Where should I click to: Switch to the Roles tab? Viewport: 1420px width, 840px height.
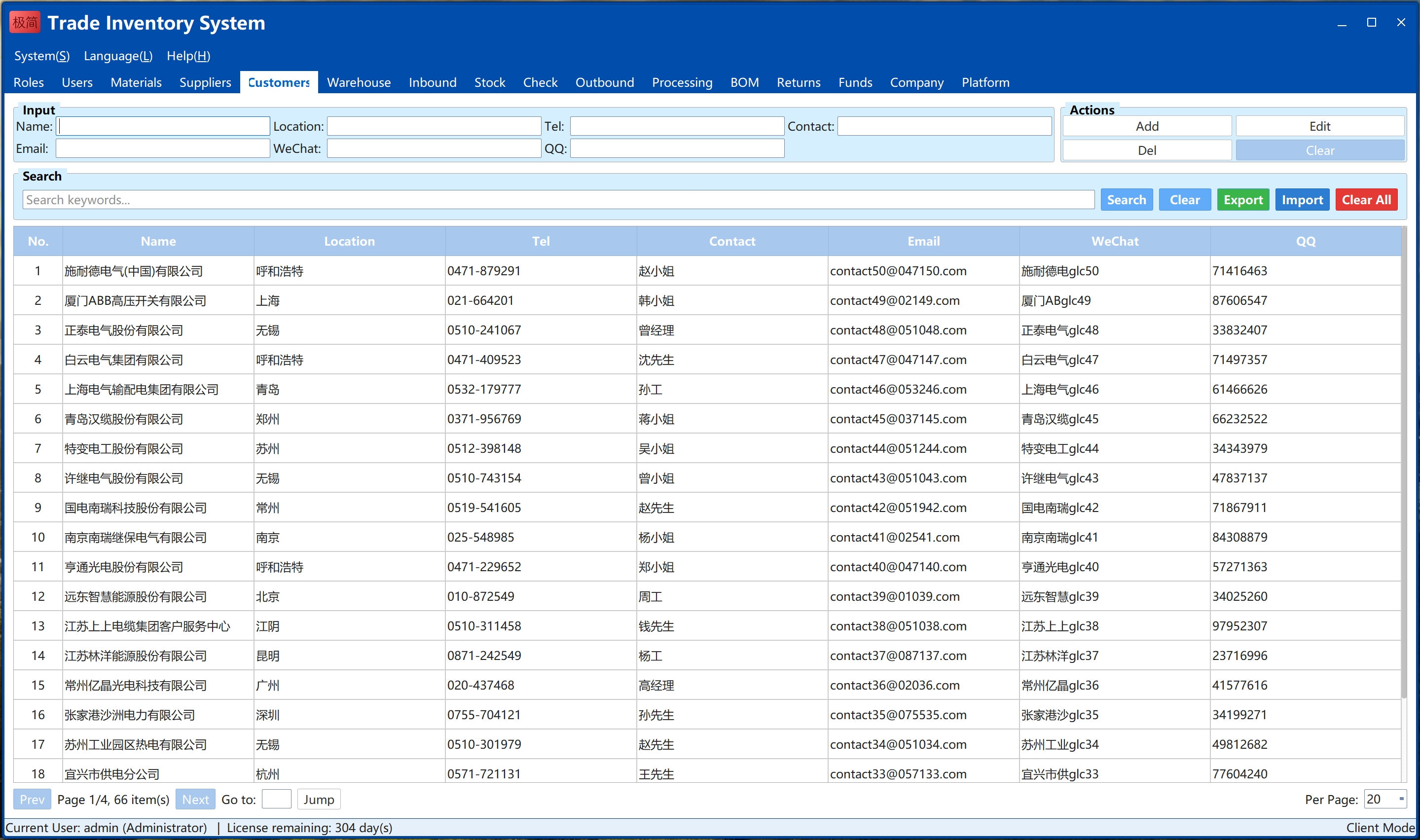(x=28, y=83)
